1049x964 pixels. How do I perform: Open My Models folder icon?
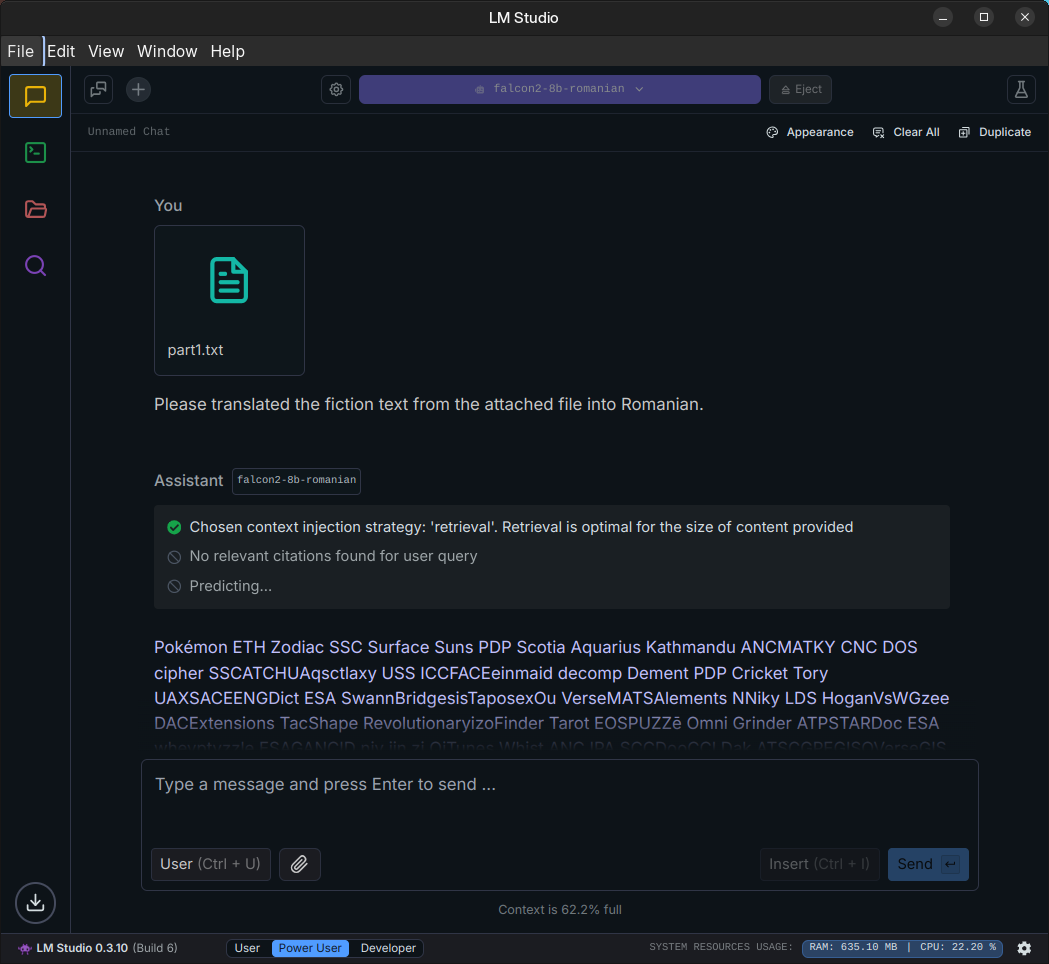click(35, 209)
